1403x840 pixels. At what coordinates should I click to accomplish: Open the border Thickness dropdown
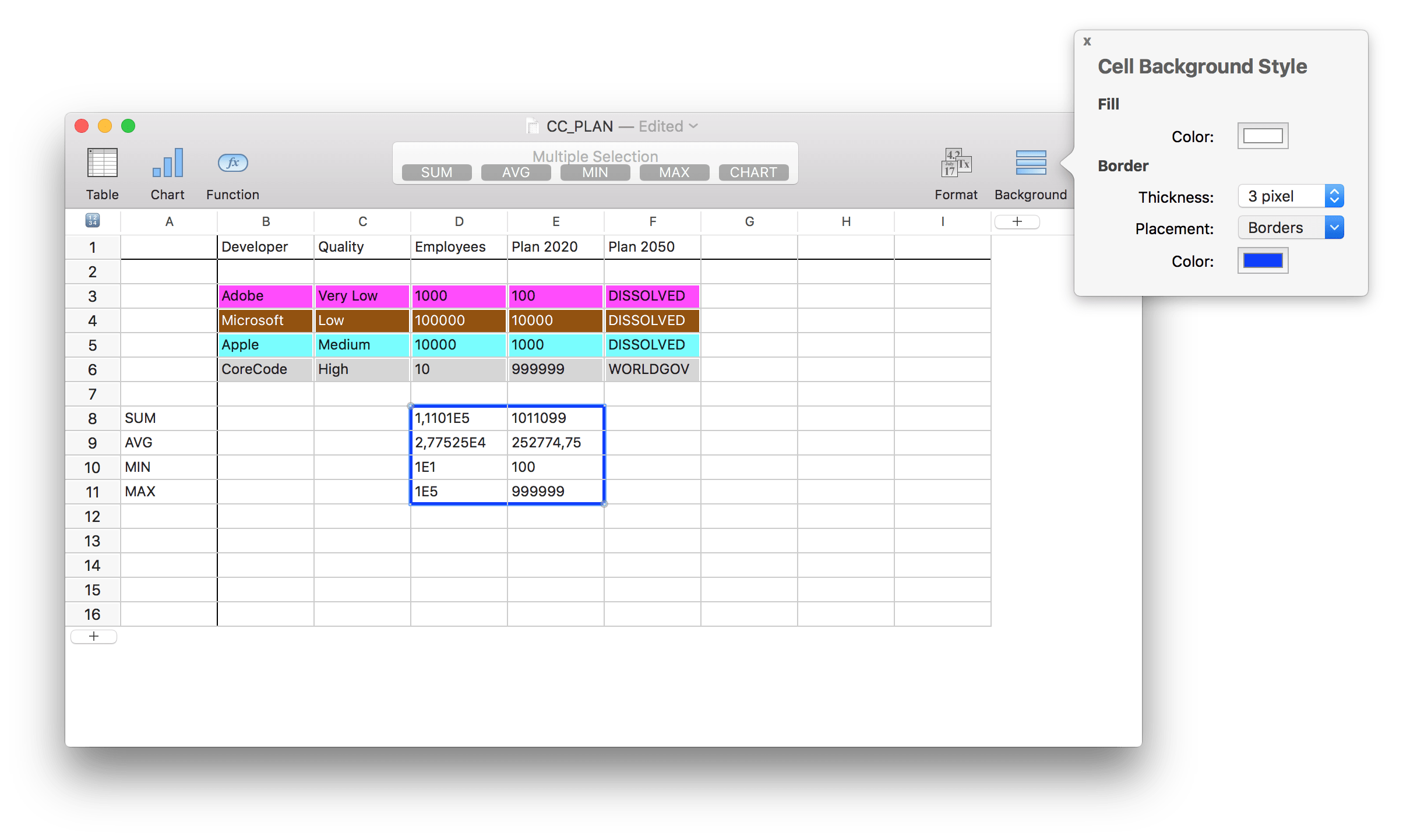[1291, 196]
